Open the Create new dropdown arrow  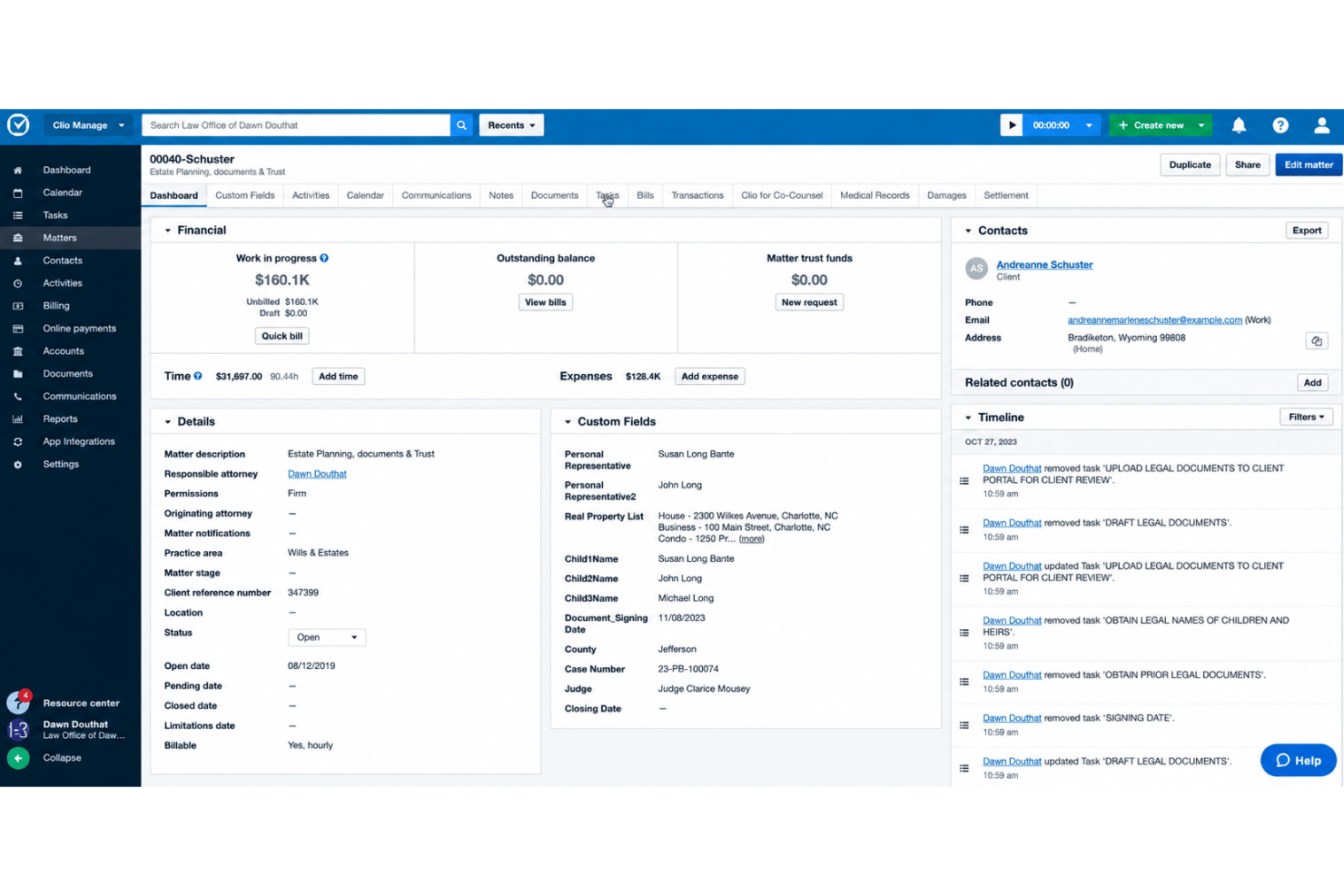click(x=1201, y=125)
